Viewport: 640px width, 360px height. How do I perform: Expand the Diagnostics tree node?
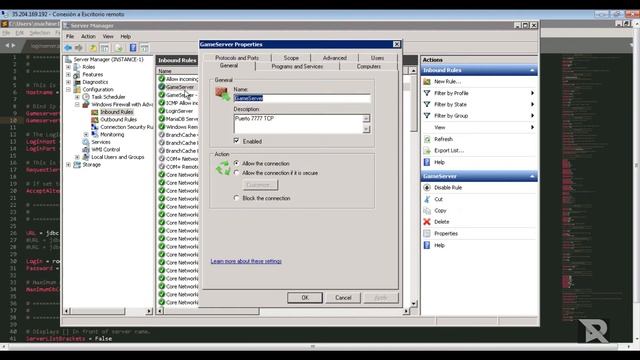click(x=68, y=82)
